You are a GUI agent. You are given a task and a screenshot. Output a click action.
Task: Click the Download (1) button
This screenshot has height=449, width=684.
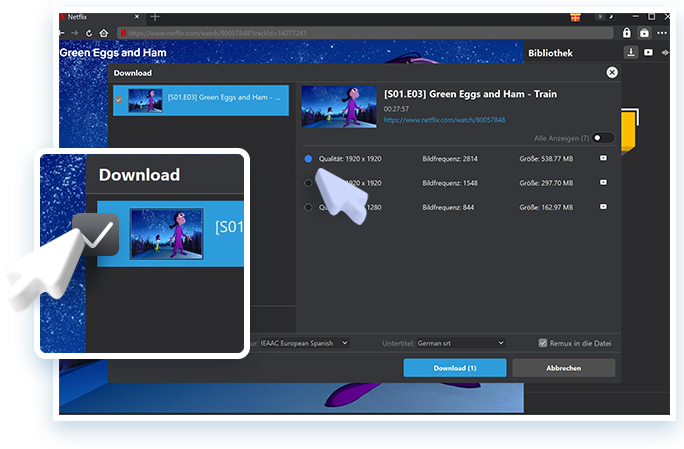point(455,368)
